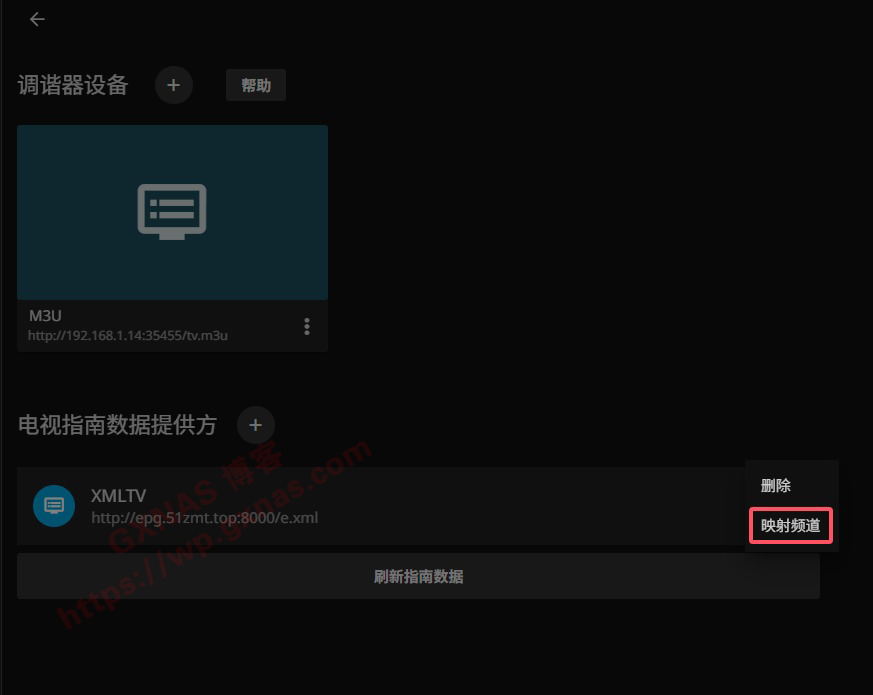This screenshot has height=695, width=873.
Task: Click the tv.m3u URL under M3U
Action: [x=128, y=335]
